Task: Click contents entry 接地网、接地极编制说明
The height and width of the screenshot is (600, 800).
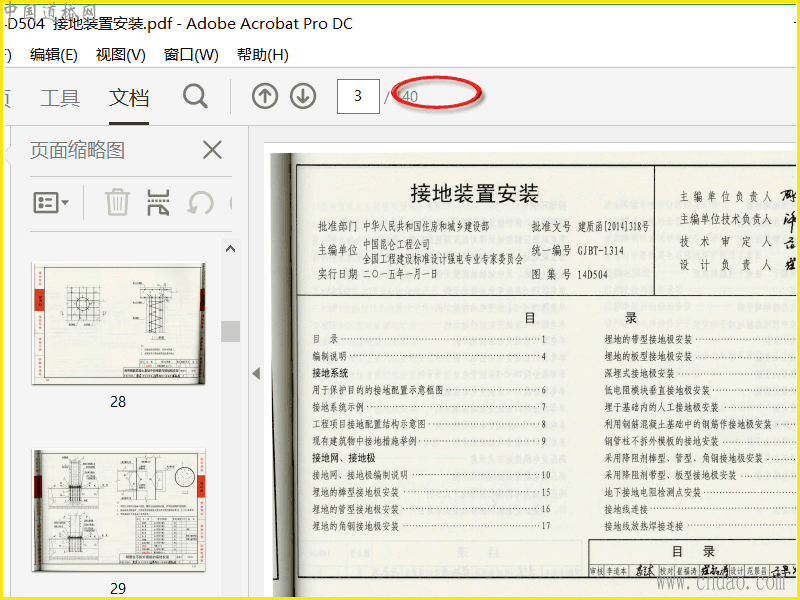Action: point(360,475)
